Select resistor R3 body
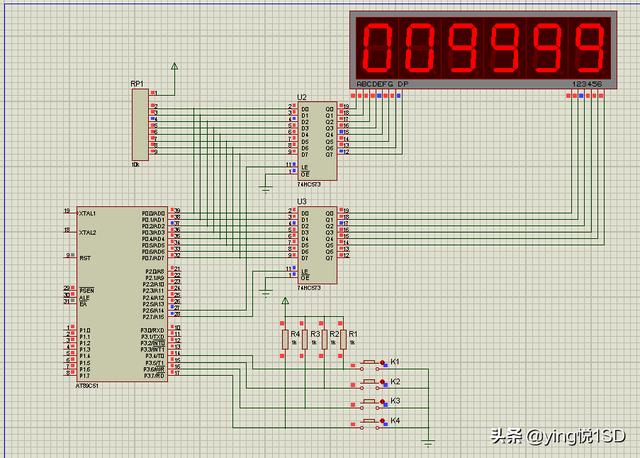The image size is (640, 458). [x=304, y=340]
